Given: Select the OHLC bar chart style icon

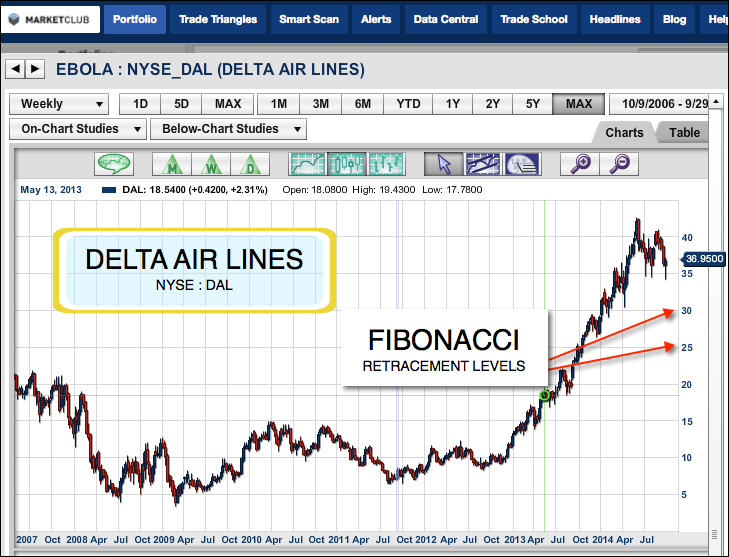Looking at the screenshot, I should pyautogui.click(x=386, y=164).
